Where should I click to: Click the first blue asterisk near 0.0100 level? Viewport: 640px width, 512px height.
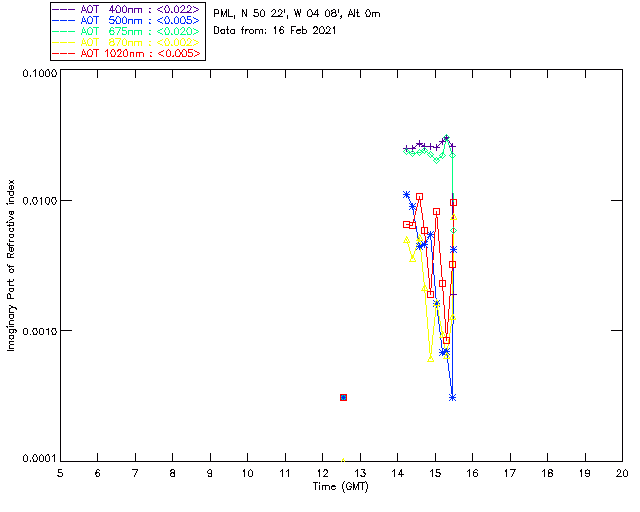[x=406, y=195]
